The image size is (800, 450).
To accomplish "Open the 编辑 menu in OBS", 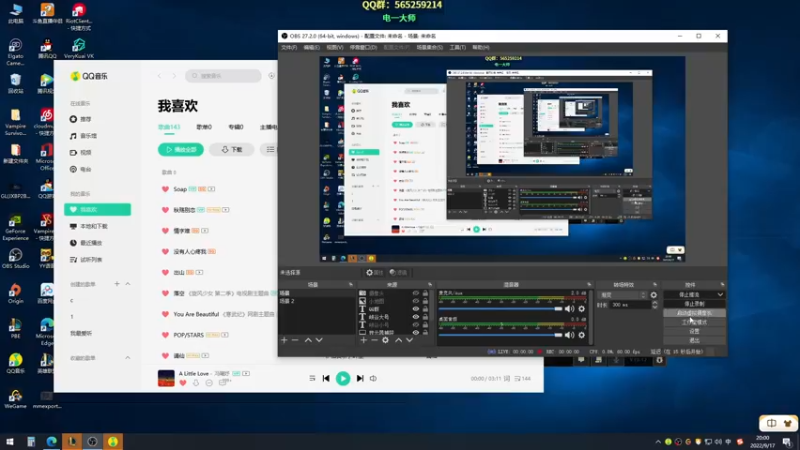I will (311, 47).
